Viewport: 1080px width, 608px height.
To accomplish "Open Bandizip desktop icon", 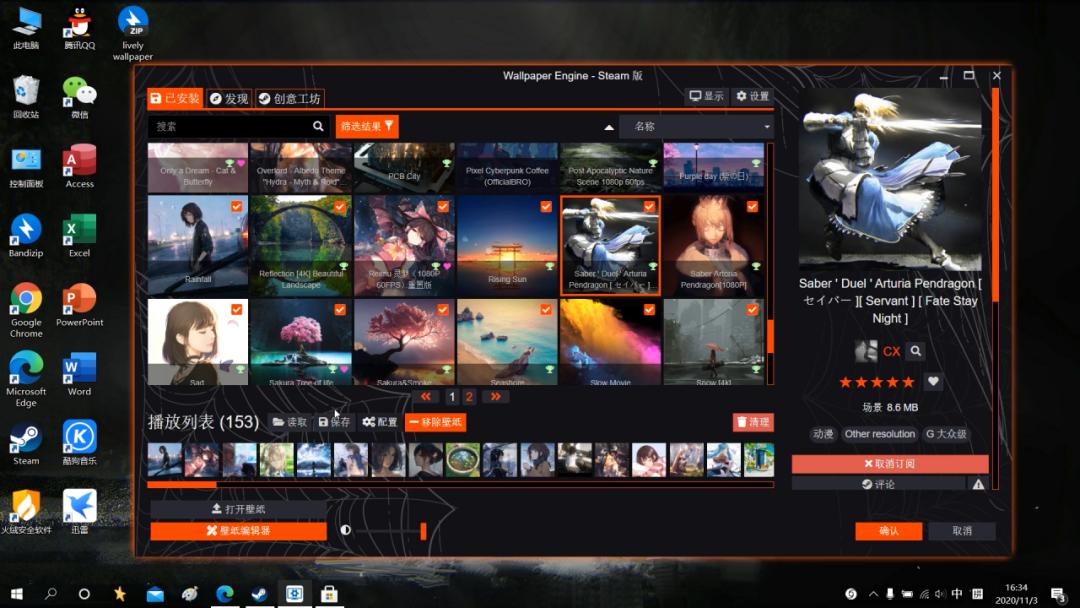I will pyautogui.click(x=26, y=236).
